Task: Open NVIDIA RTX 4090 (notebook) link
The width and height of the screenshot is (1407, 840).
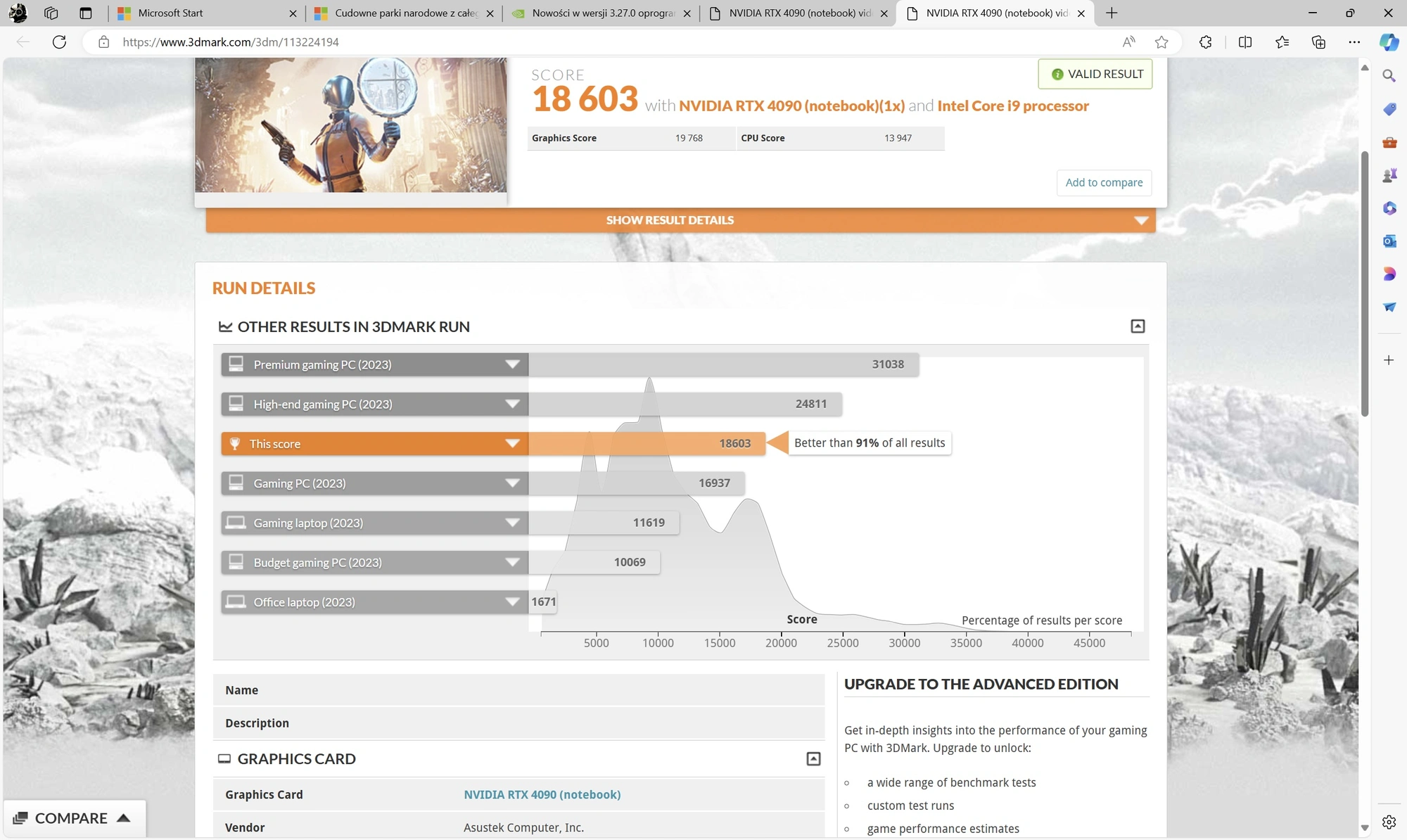Action: 542,794
